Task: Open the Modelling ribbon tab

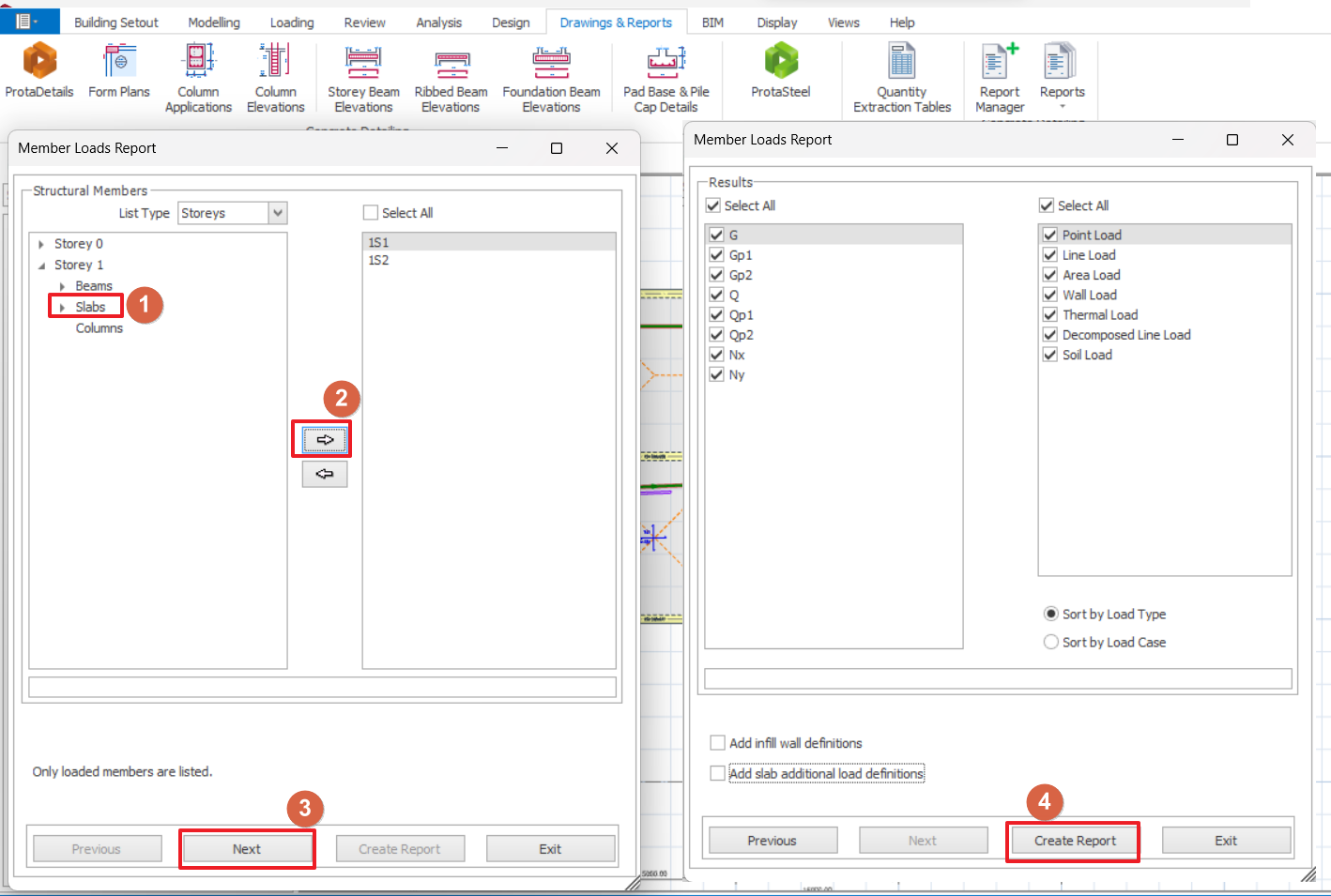Action: (x=214, y=23)
